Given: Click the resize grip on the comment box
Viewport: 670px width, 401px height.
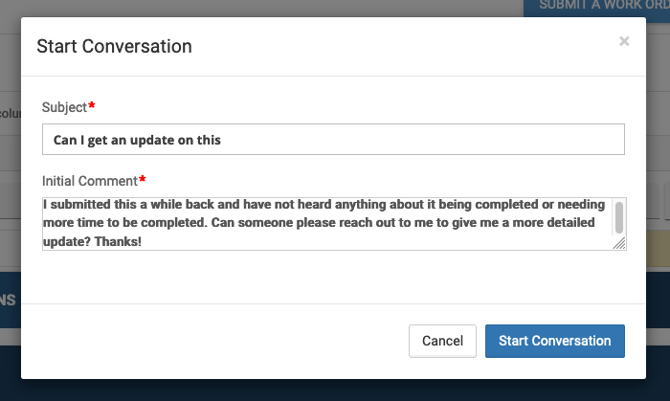Looking at the screenshot, I should [619, 243].
